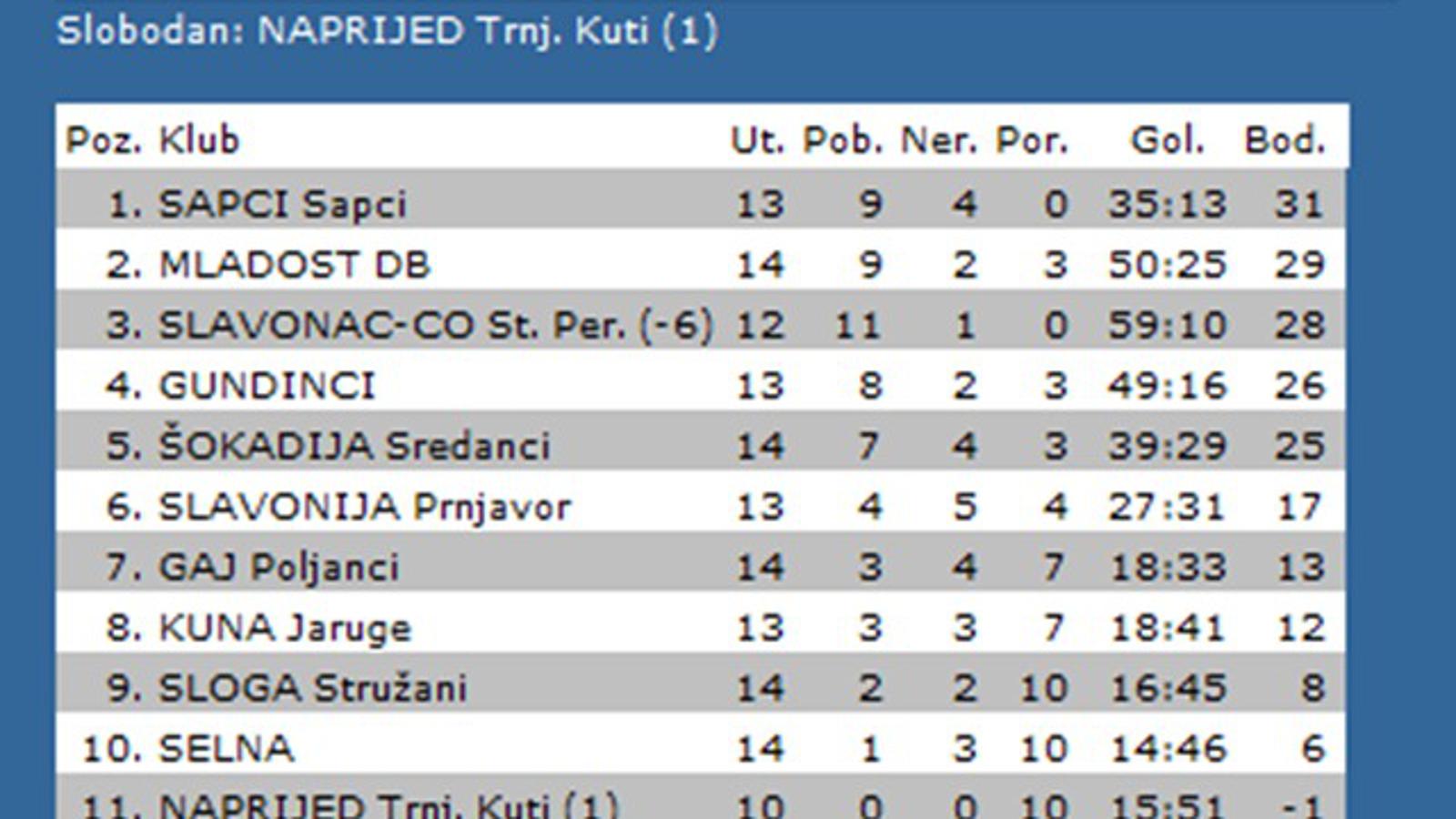This screenshot has width=1456, height=819.
Task: Click the Pob. wins column header
Action: tap(843, 140)
